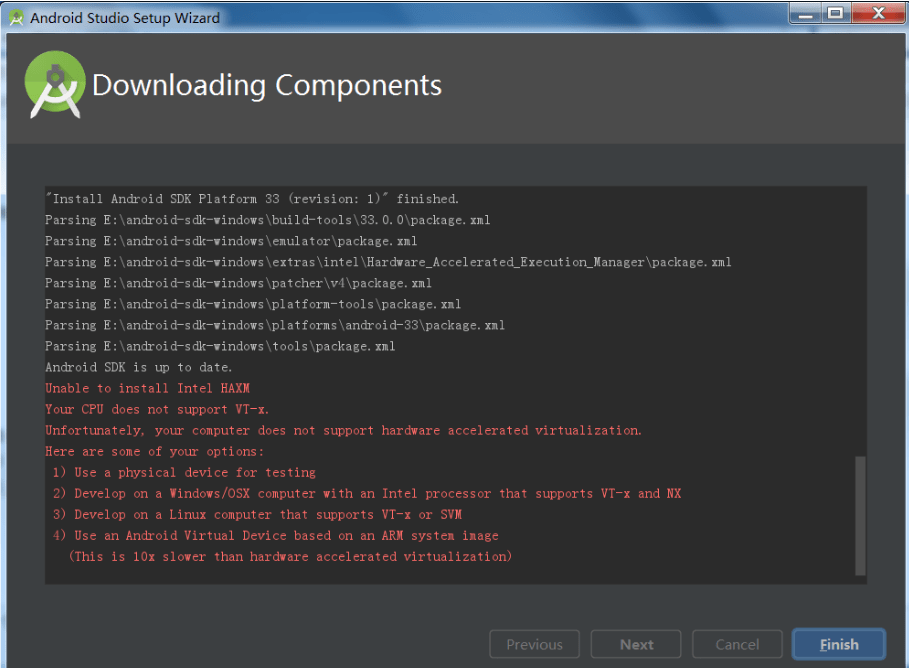This screenshot has height=668, width=909.
Task: Click the 'Android SDK is up to date.' line
Action: [x=139, y=368]
